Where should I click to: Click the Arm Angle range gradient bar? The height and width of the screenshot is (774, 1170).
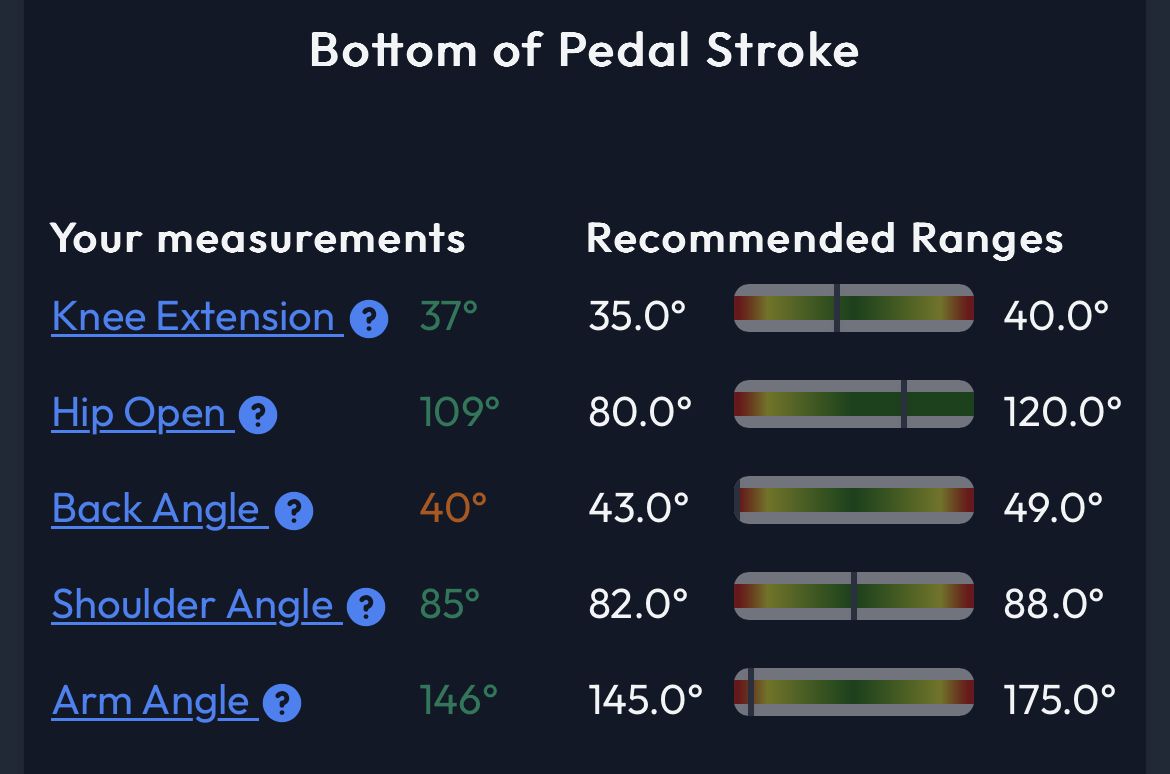[853, 692]
